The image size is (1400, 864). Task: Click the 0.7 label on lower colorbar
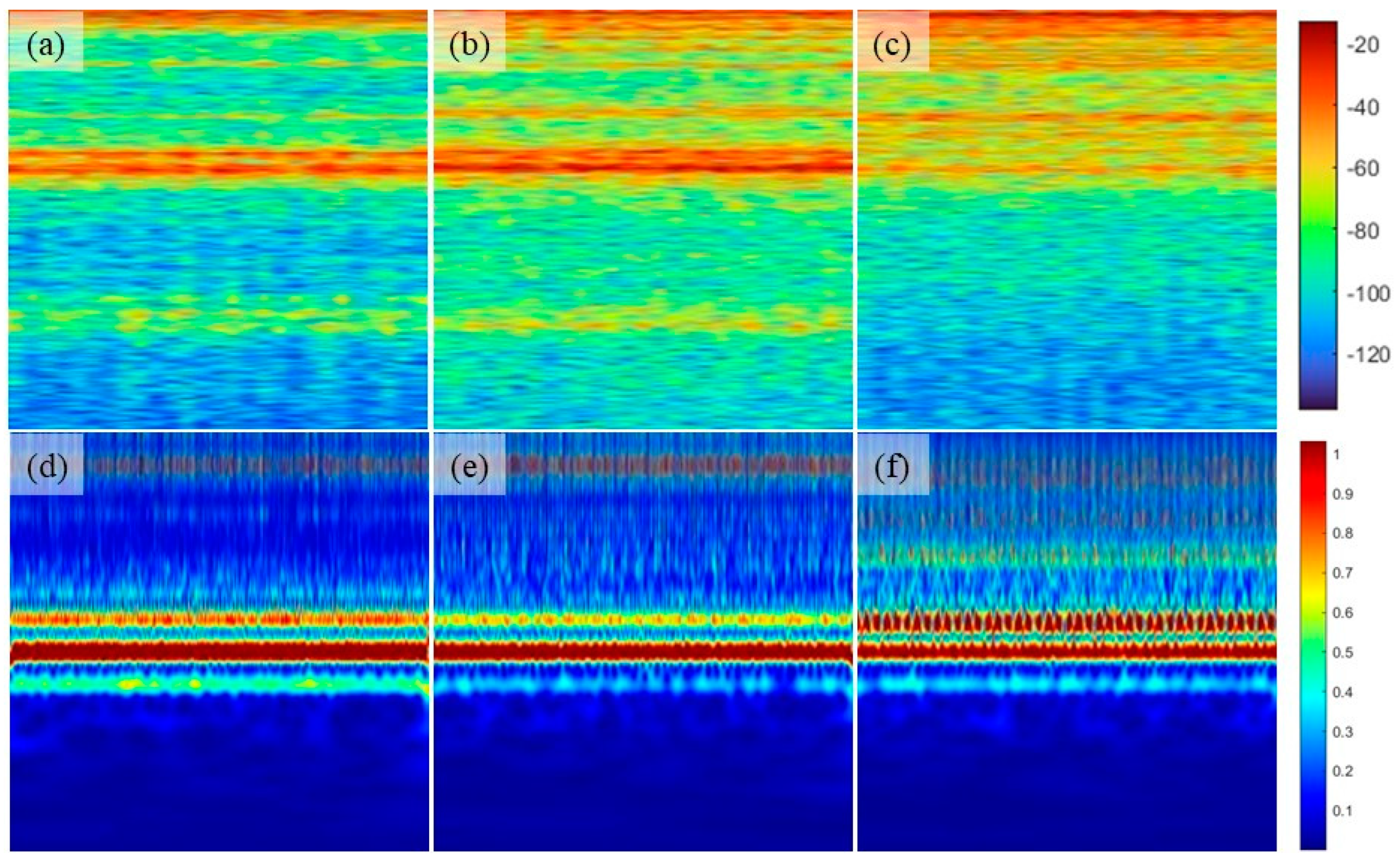(1342, 573)
